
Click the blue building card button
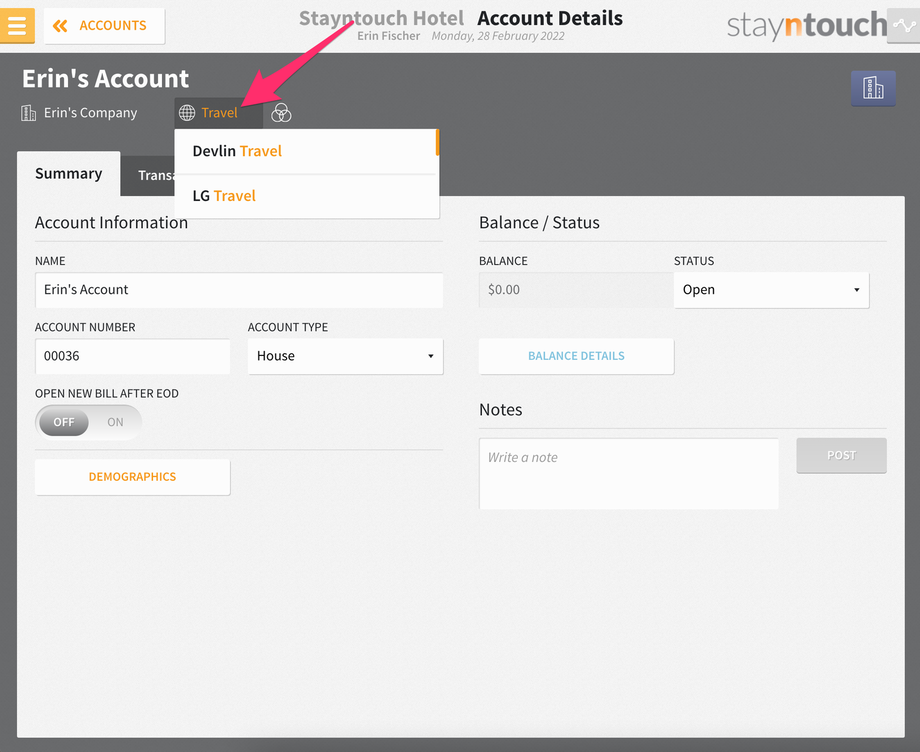coord(873,88)
